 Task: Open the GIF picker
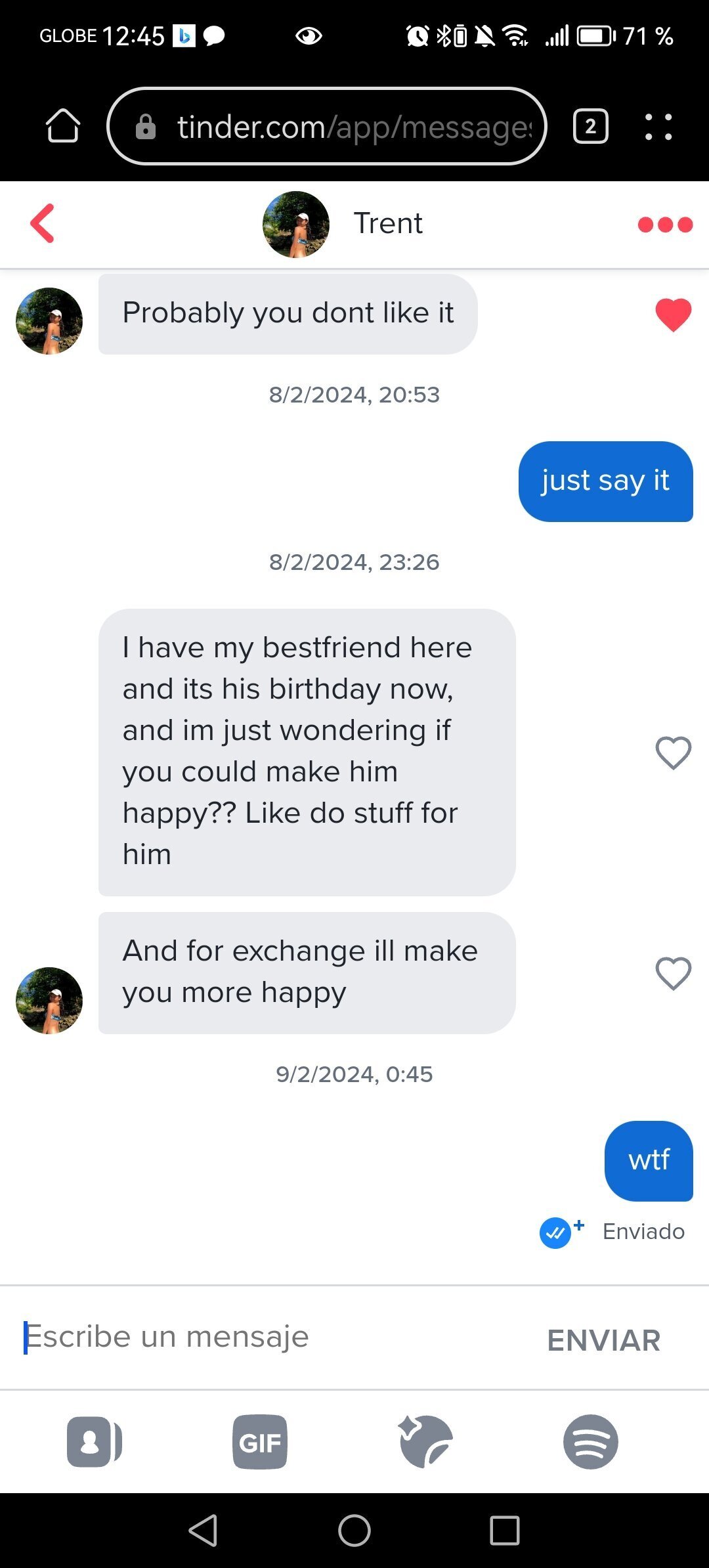point(260,1442)
